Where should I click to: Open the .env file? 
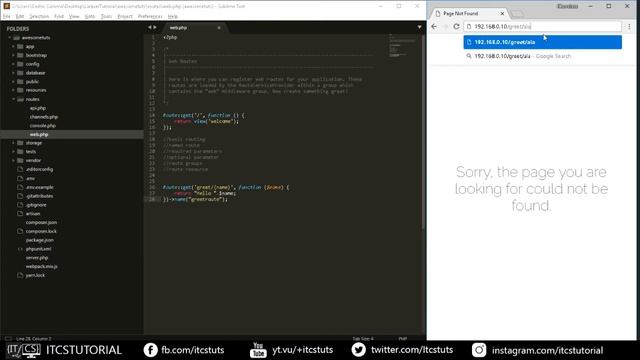(30, 178)
